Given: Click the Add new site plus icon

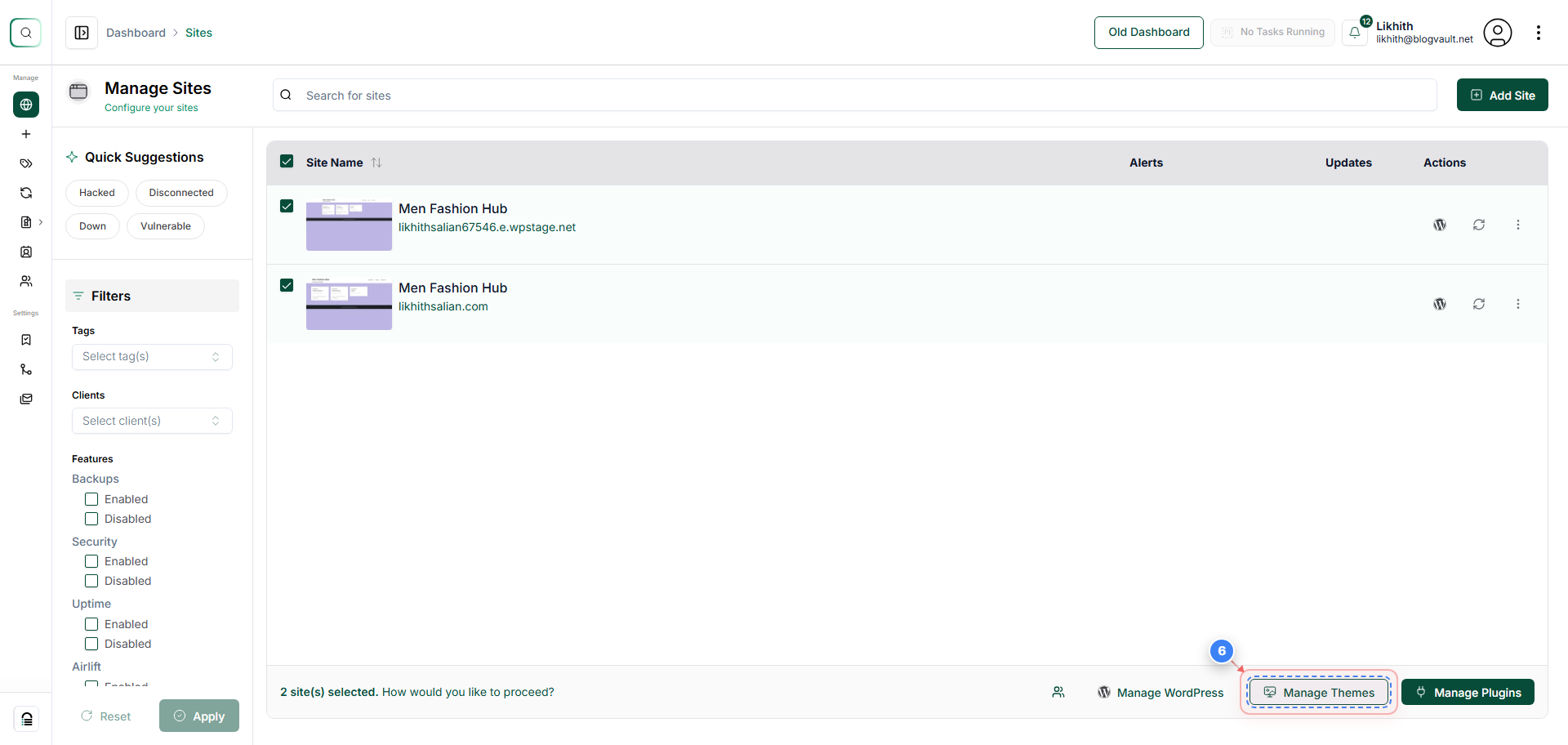Looking at the screenshot, I should click(x=26, y=134).
